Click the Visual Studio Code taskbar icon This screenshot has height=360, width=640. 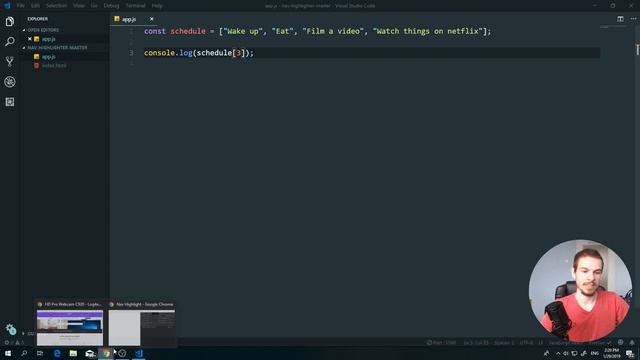139,353
